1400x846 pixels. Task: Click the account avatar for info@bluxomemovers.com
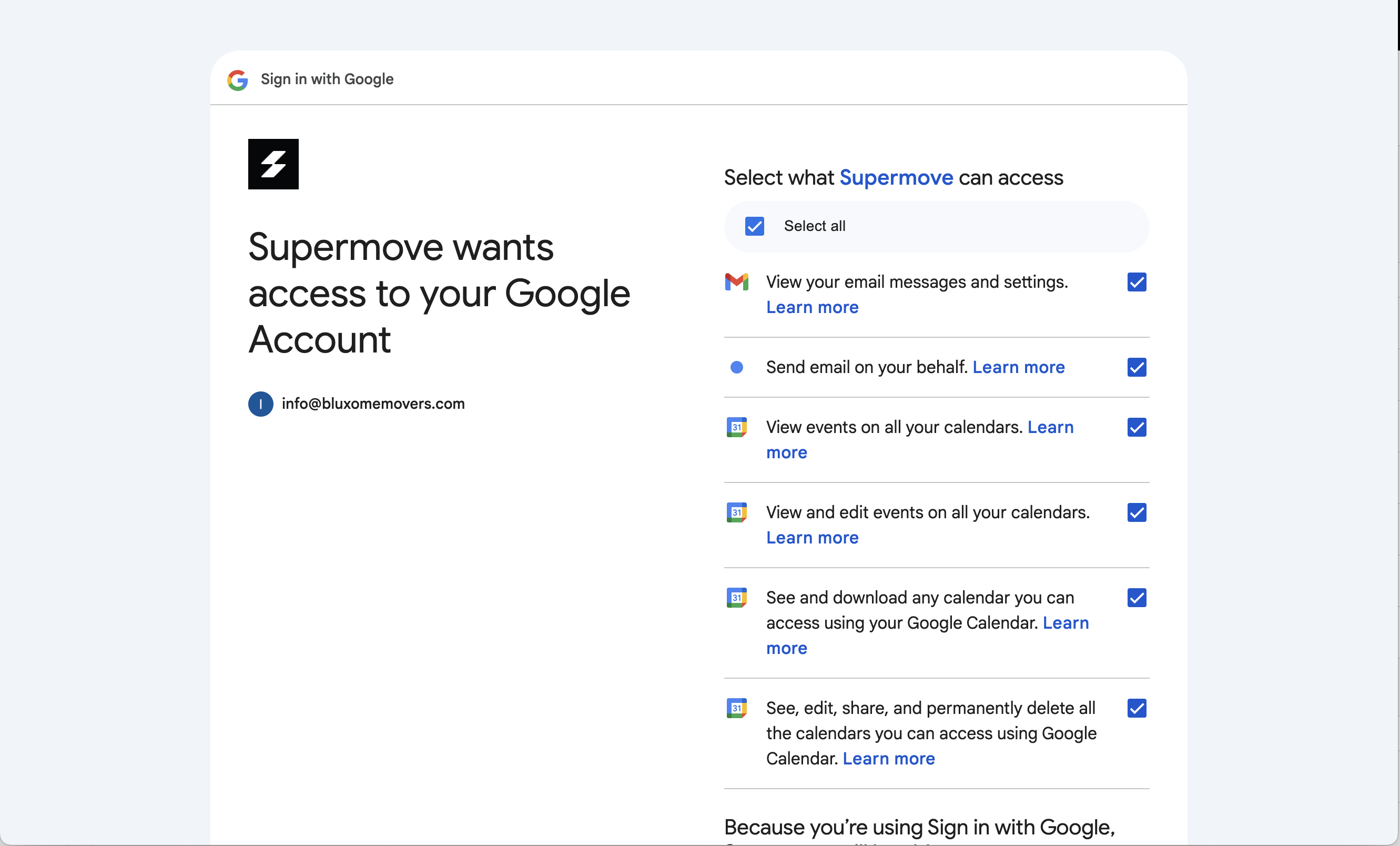[x=261, y=404]
